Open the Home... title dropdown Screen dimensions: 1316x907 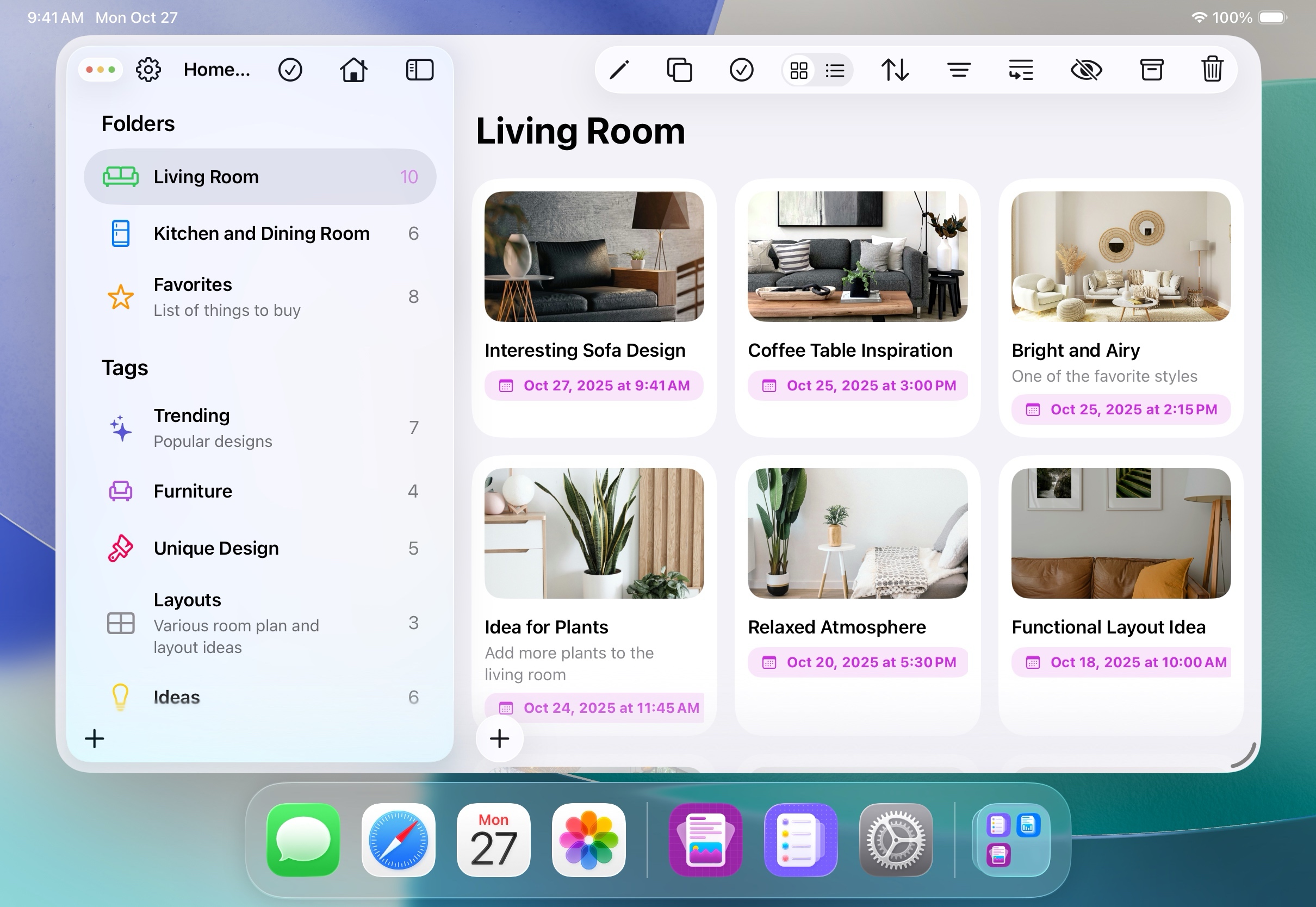point(216,70)
